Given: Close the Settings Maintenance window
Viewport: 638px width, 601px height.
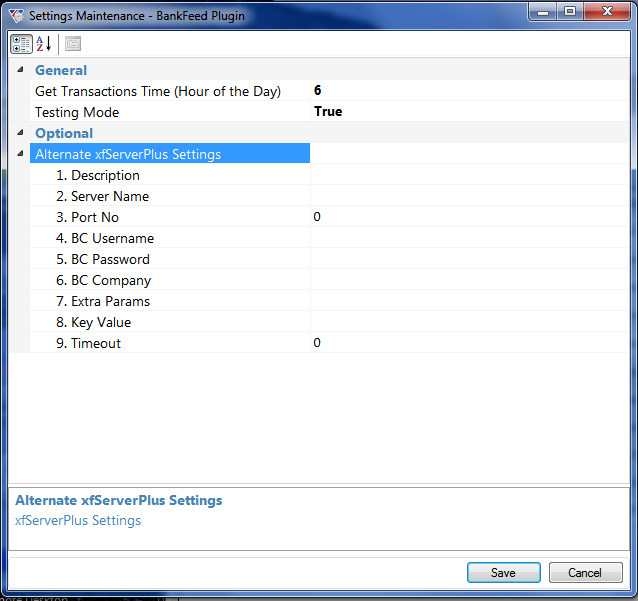Looking at the screenshot, I should [607, 11].
